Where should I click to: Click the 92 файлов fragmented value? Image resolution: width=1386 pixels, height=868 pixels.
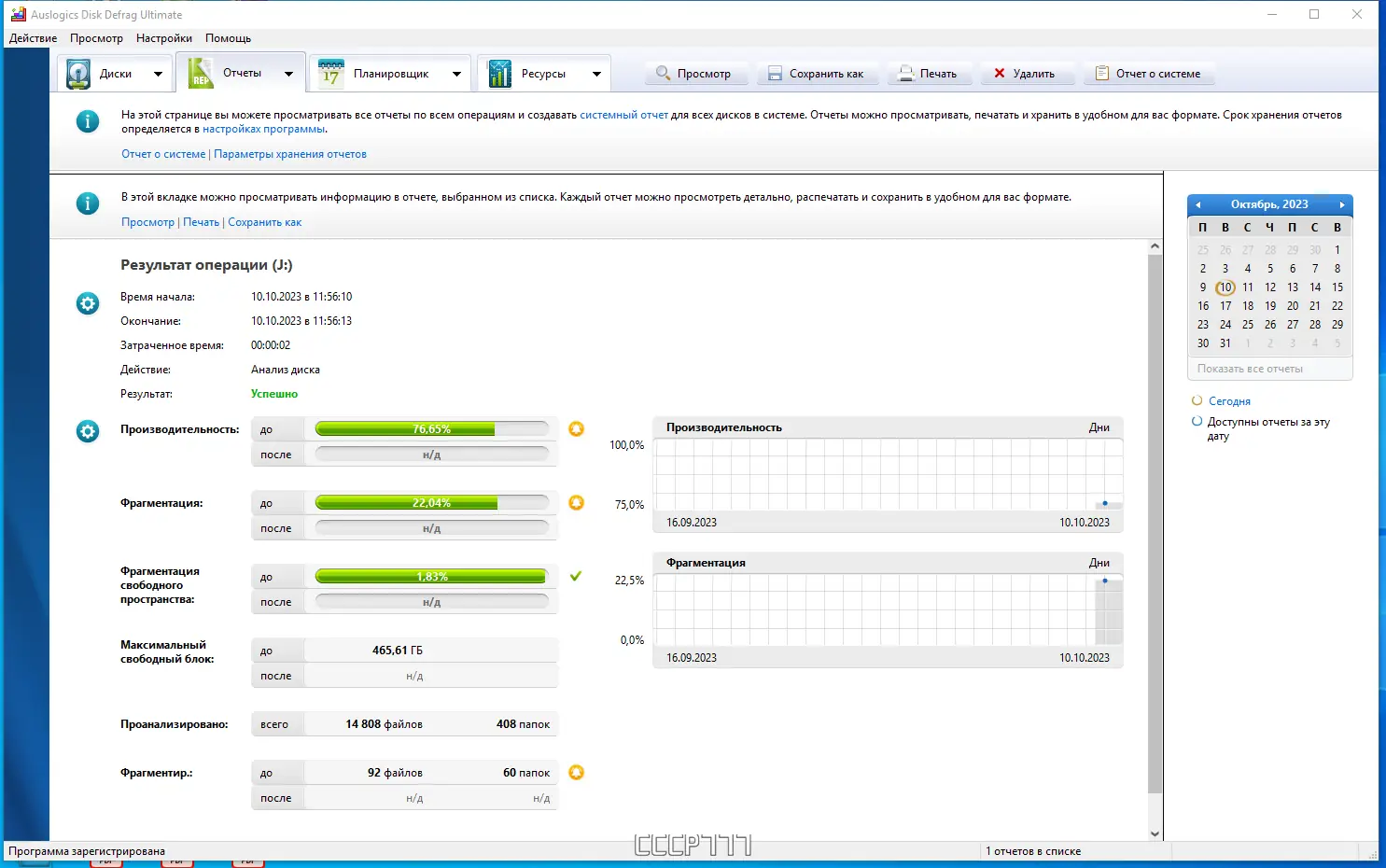[x=395, y=773]
